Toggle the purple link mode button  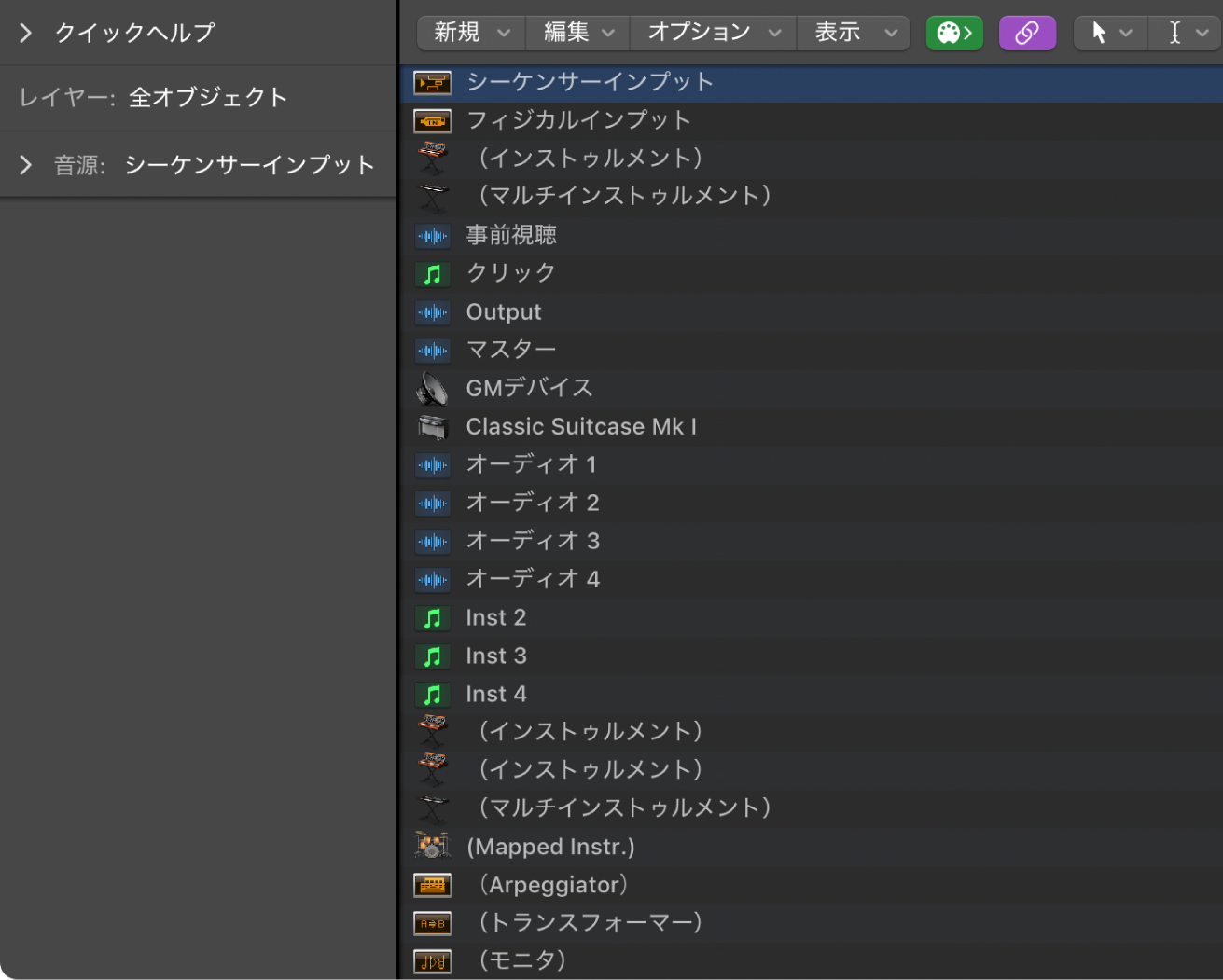point(1027,32)
